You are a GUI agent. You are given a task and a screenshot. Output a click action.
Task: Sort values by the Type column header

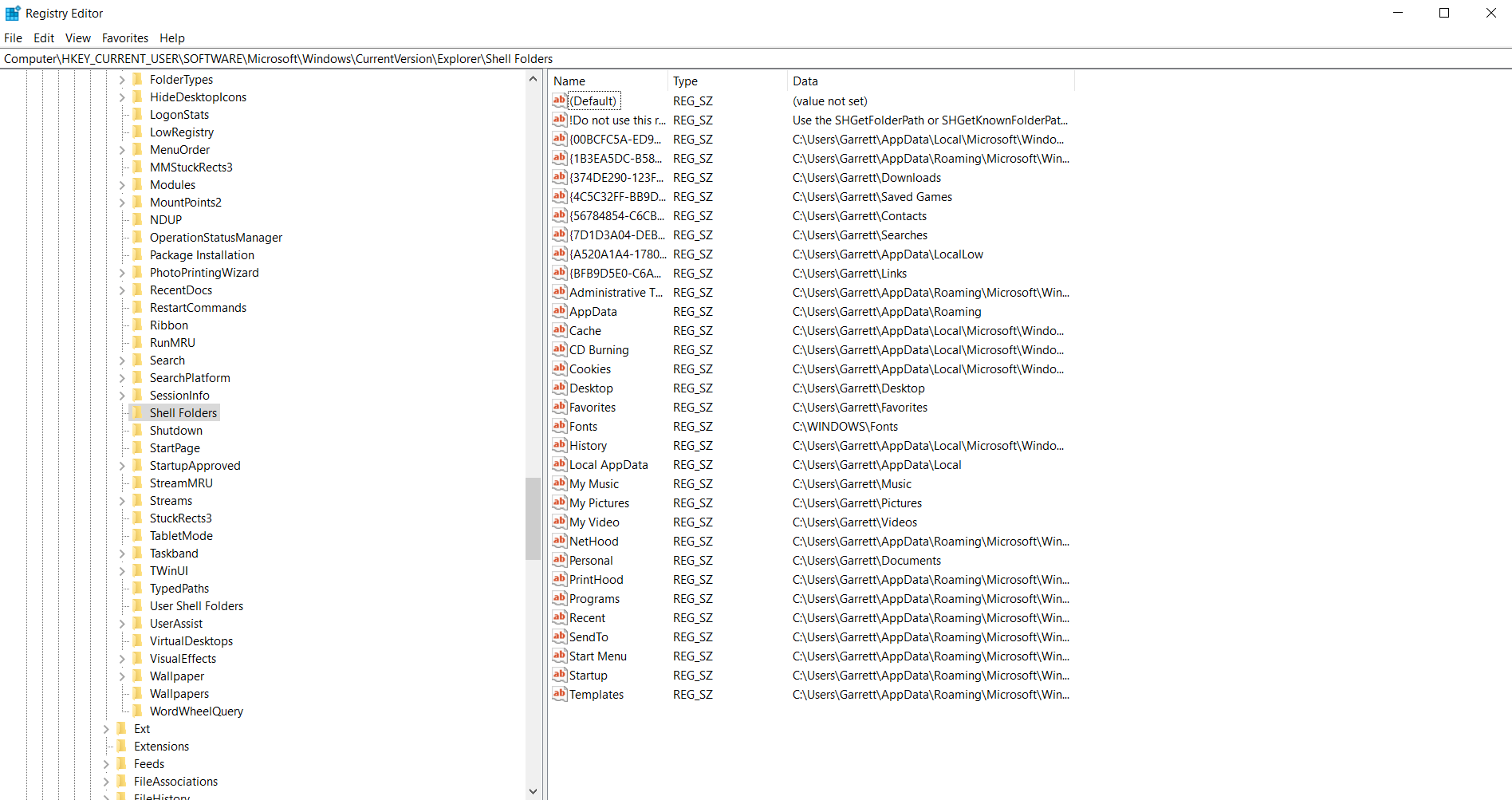pos(727,81)
